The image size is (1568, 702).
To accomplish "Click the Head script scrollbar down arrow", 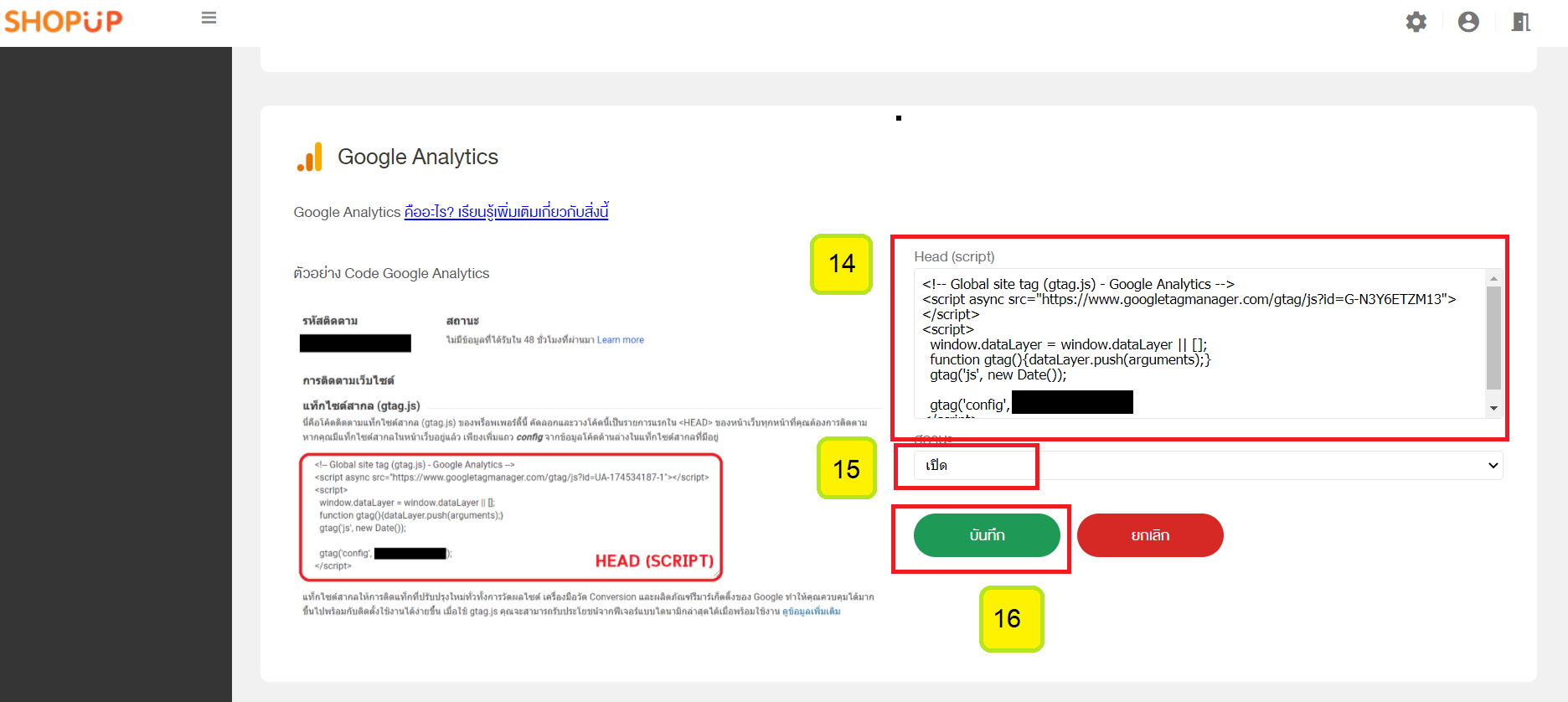I will pyautogui.click(x=1493, y=409).
